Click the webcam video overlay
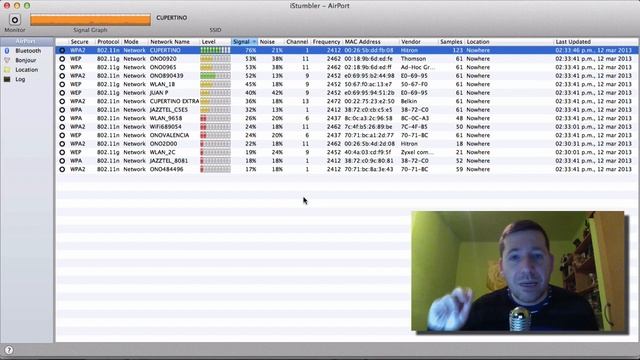The image size is (640, 360). (x=518, y=271)
